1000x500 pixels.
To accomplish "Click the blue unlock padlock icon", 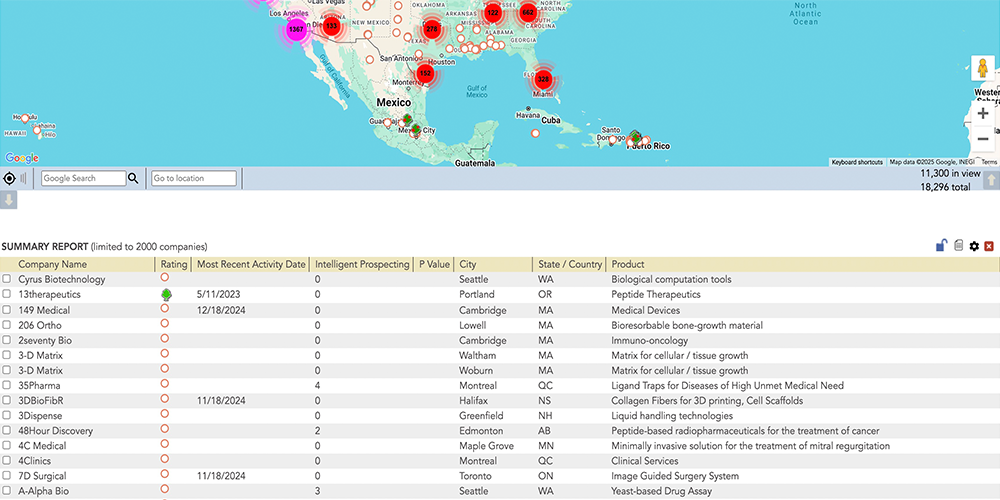I will (x=941, y=246).
